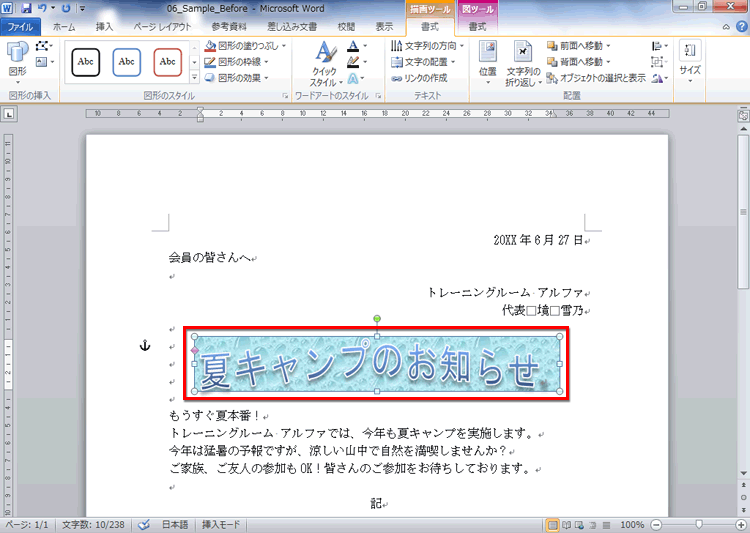Click the green rotation handle of WordArt
Screen dimensions: 750x533
tap(377, 319)
